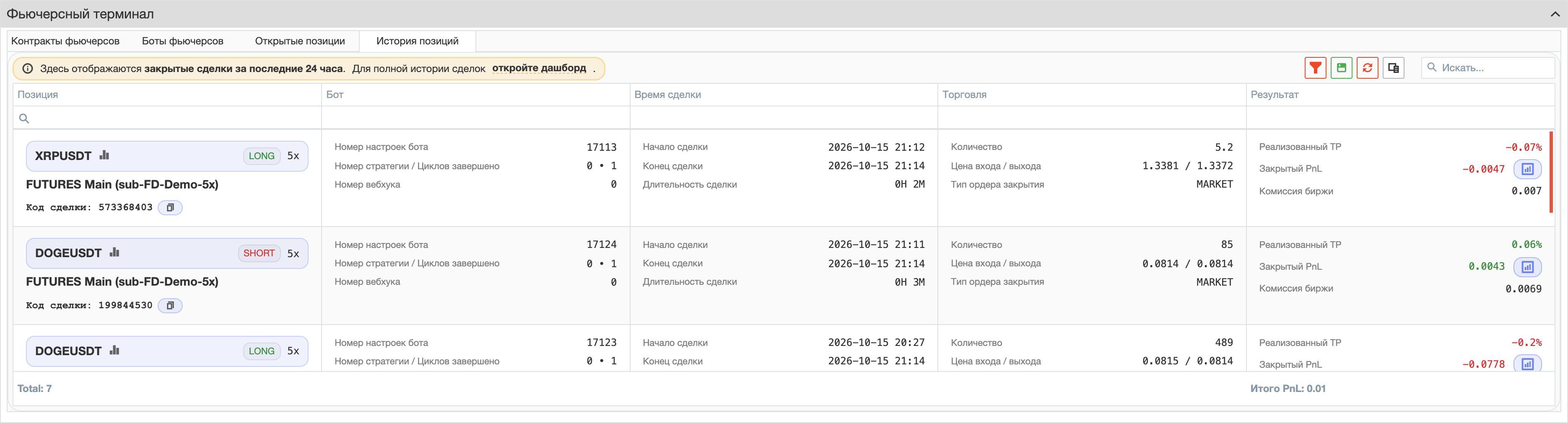
Task: Click the Бот column filter cell
Action: [x=475, y=118]
